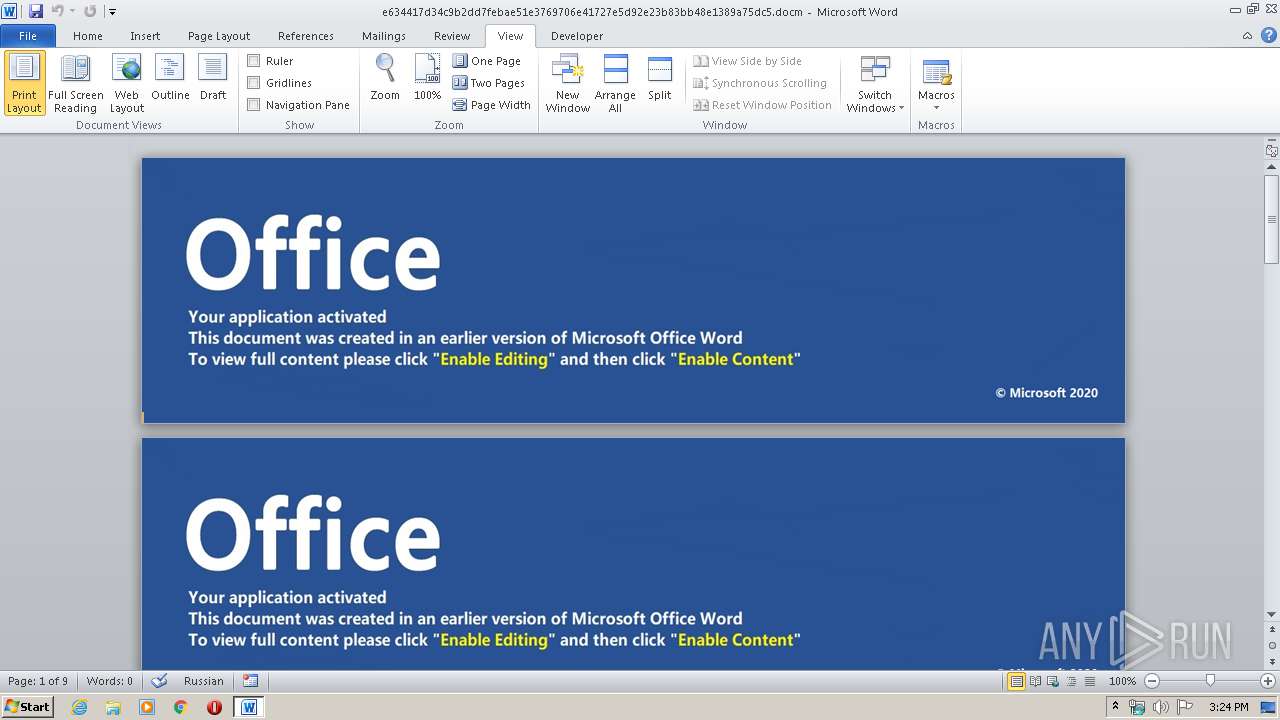Click Redo in quick access toolbar
Viewport: 1280px width, 720px height.
pos(90,11)
